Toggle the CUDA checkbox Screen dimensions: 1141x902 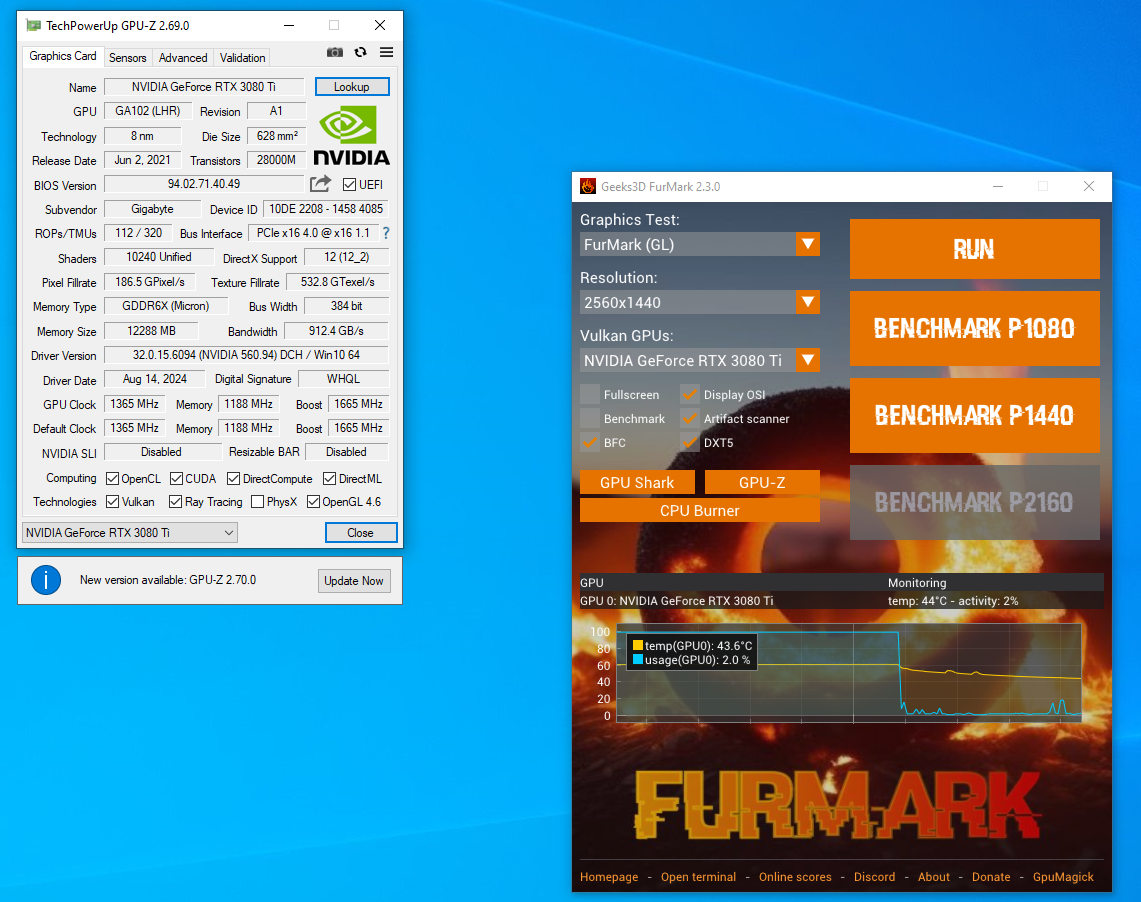(176, 479)
